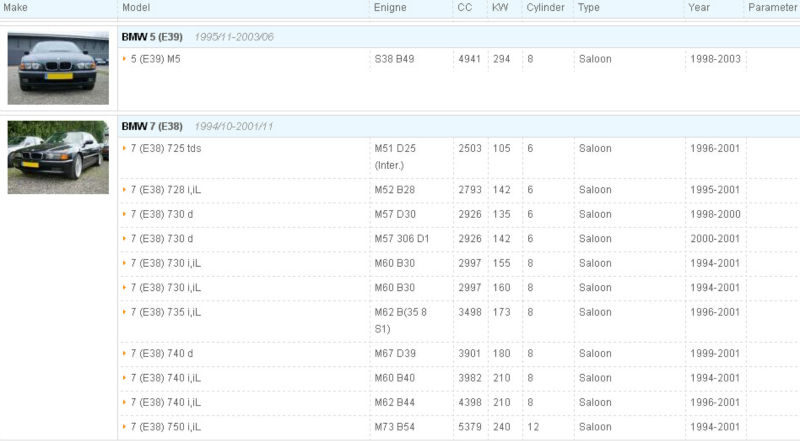The width and height of the screenshot is (800, 442).
Task: Click the BMW 5 (E39) series heading
Action: click(x=152, y=37)
